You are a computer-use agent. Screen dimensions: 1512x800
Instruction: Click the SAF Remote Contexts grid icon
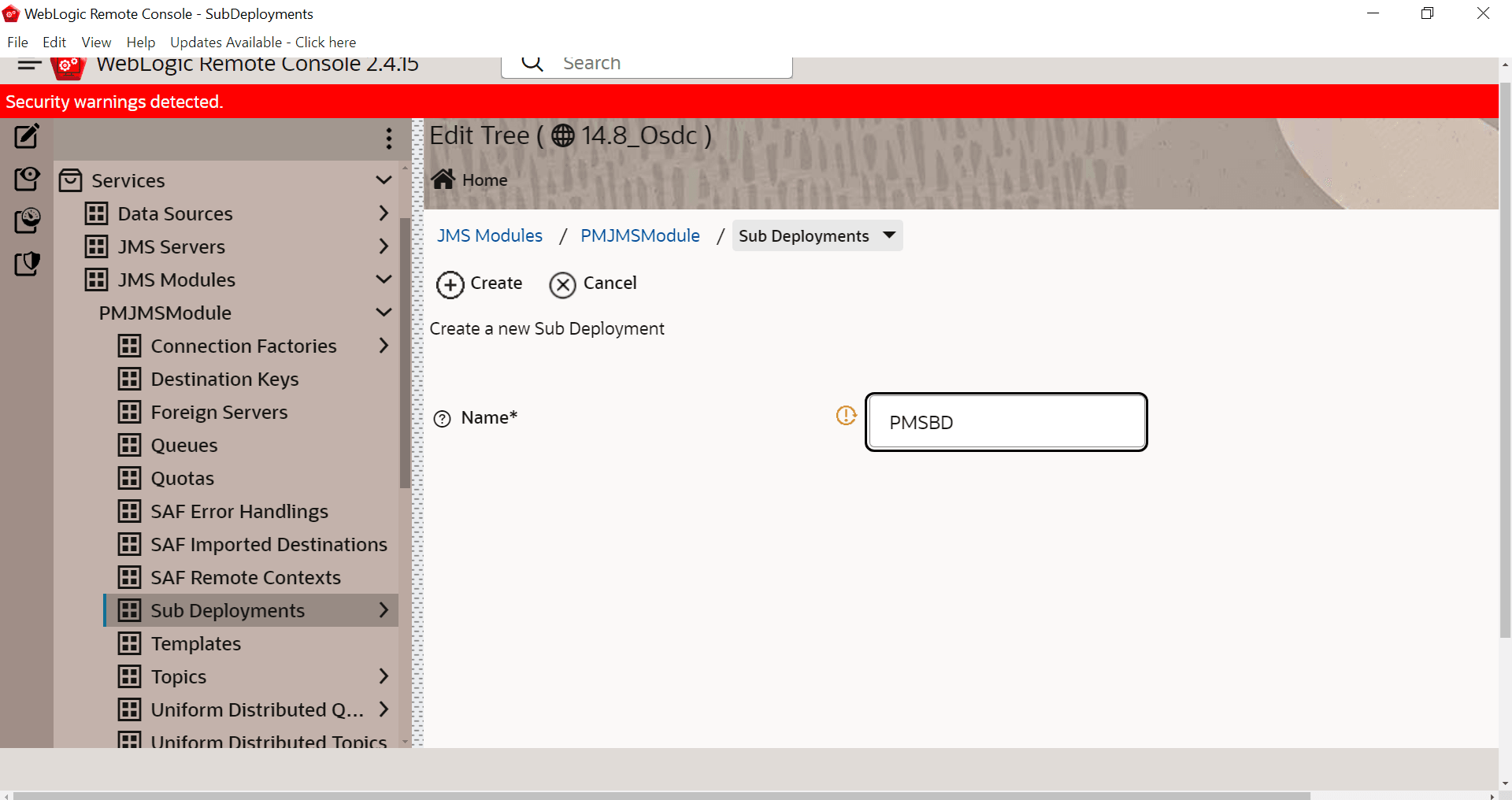click(x=130, y=577)
